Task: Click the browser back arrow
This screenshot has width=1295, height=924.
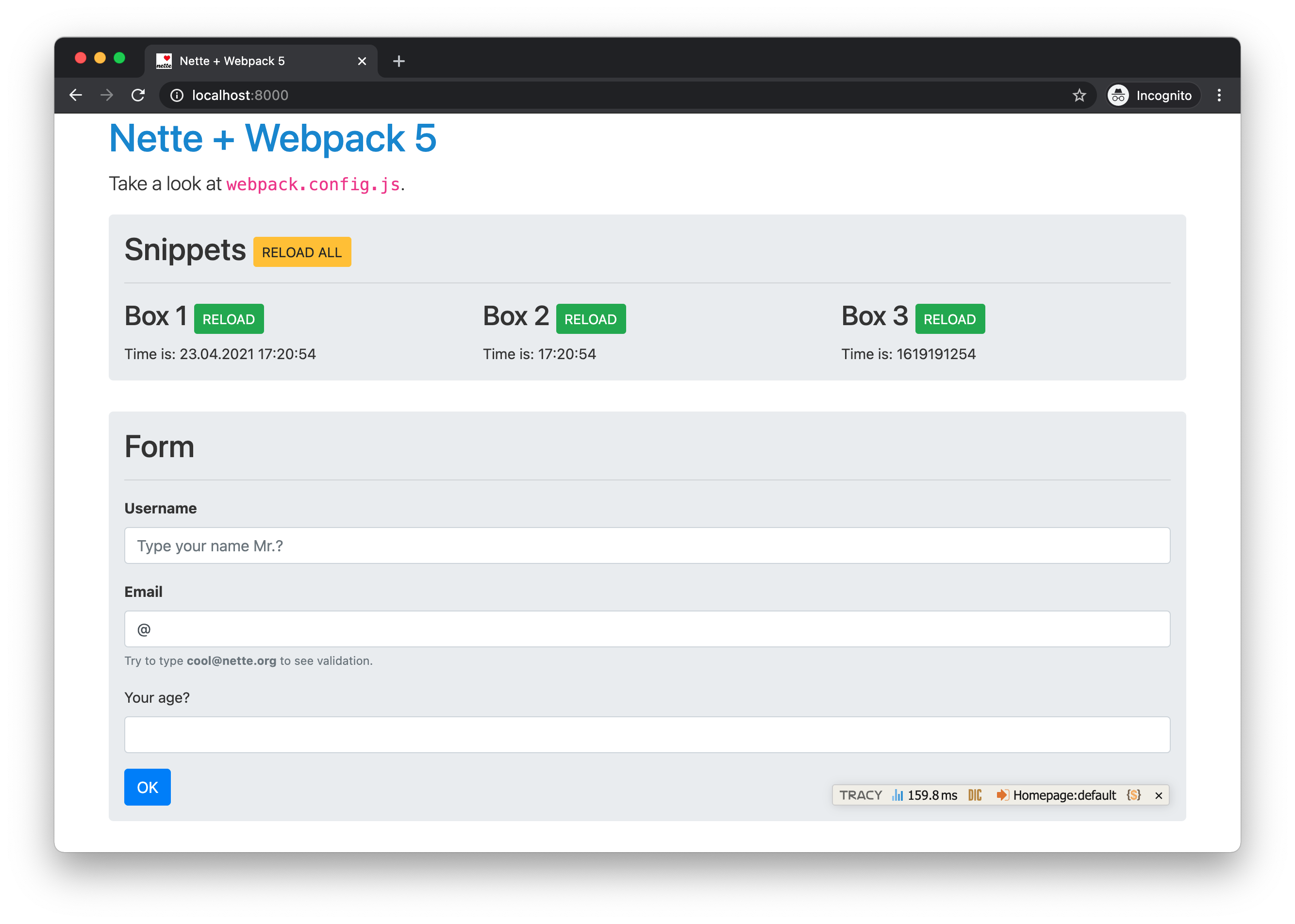Action: point(76,95)
